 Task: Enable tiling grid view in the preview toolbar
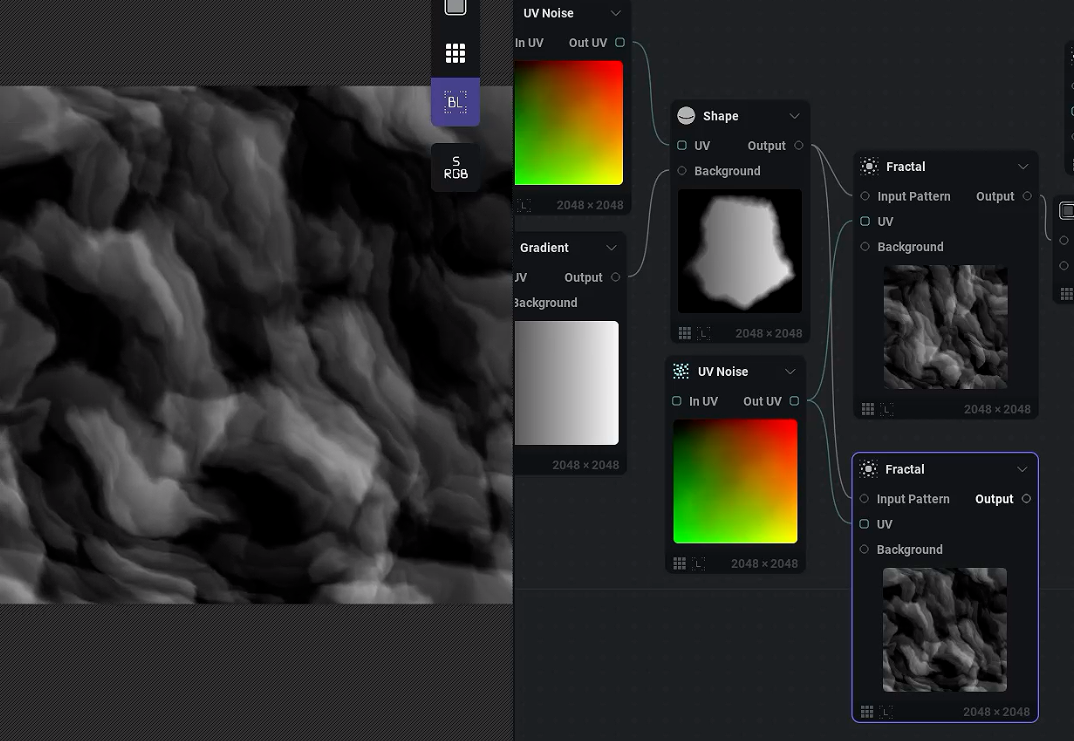tap(455, 53)
